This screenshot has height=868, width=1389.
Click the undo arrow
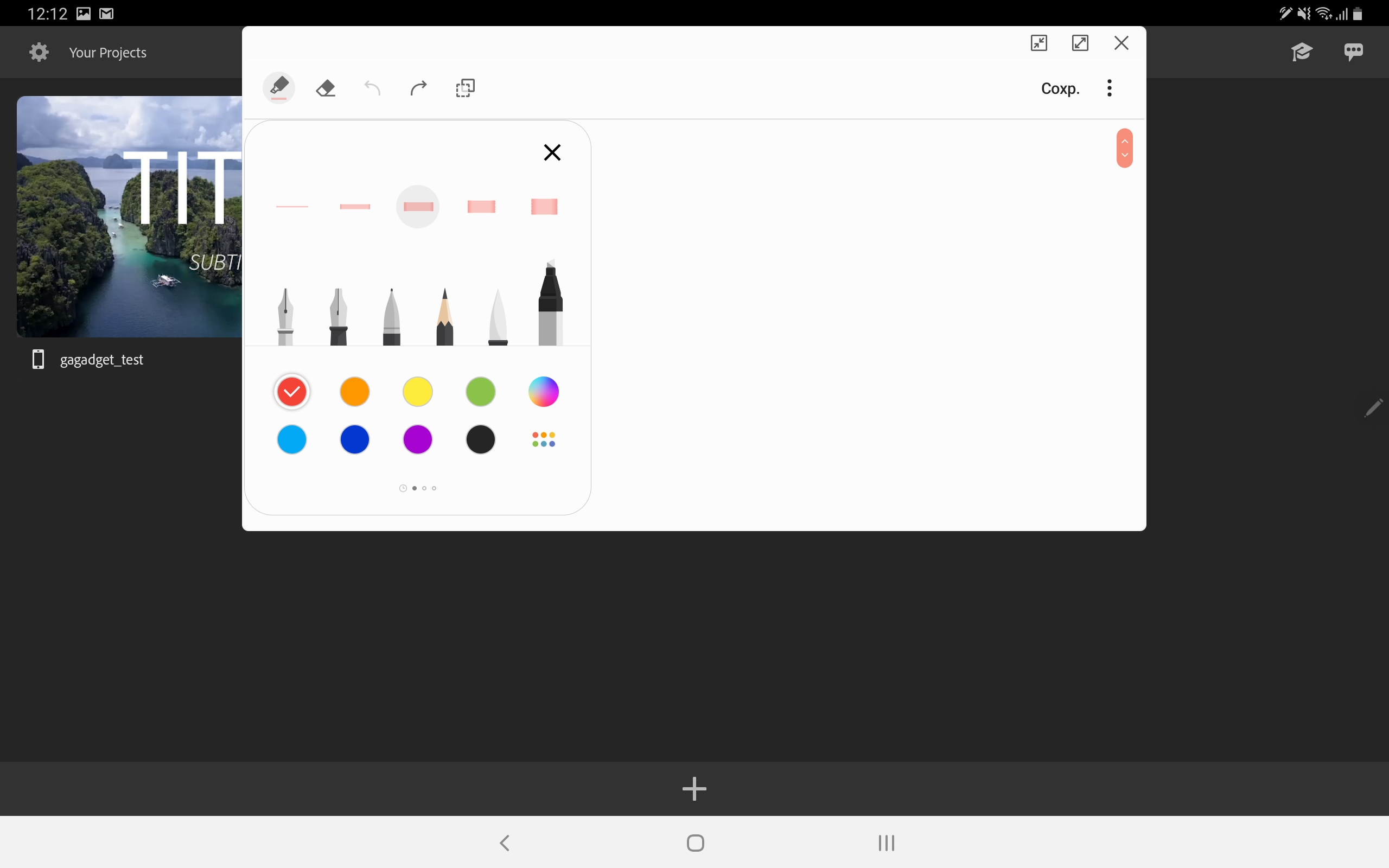372,88
